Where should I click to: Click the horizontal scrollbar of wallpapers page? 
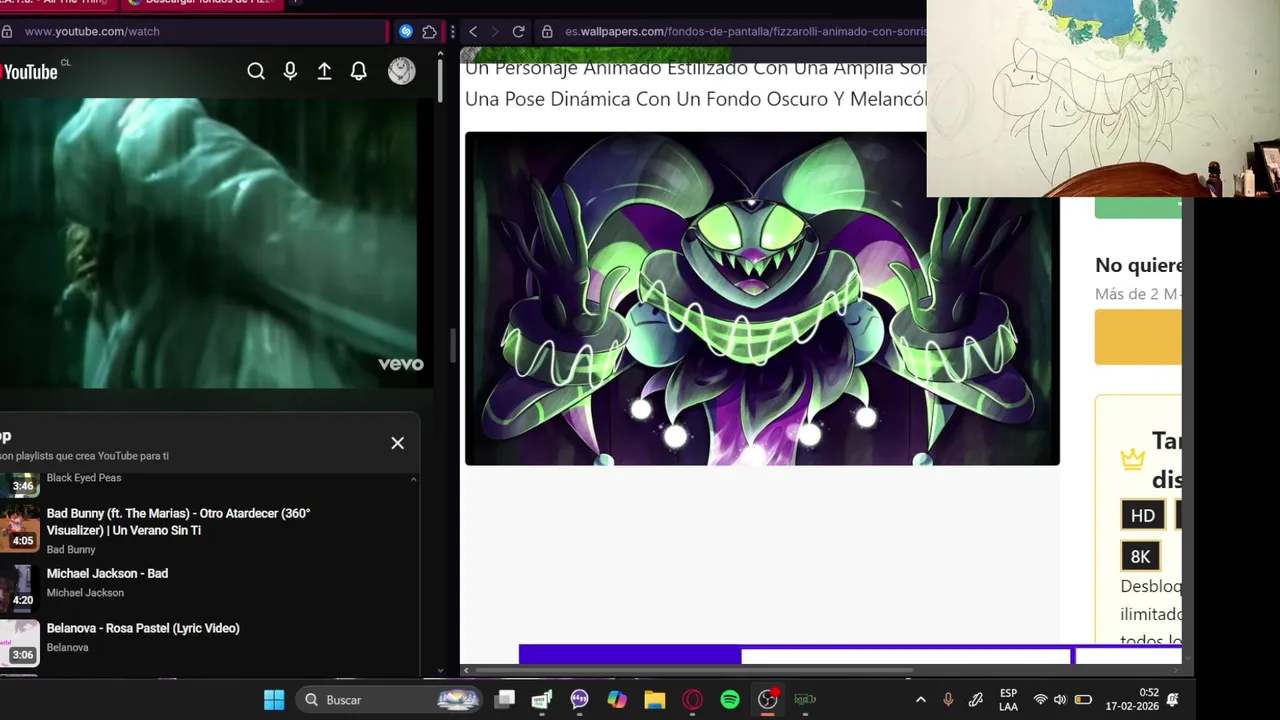coord(694,671)
